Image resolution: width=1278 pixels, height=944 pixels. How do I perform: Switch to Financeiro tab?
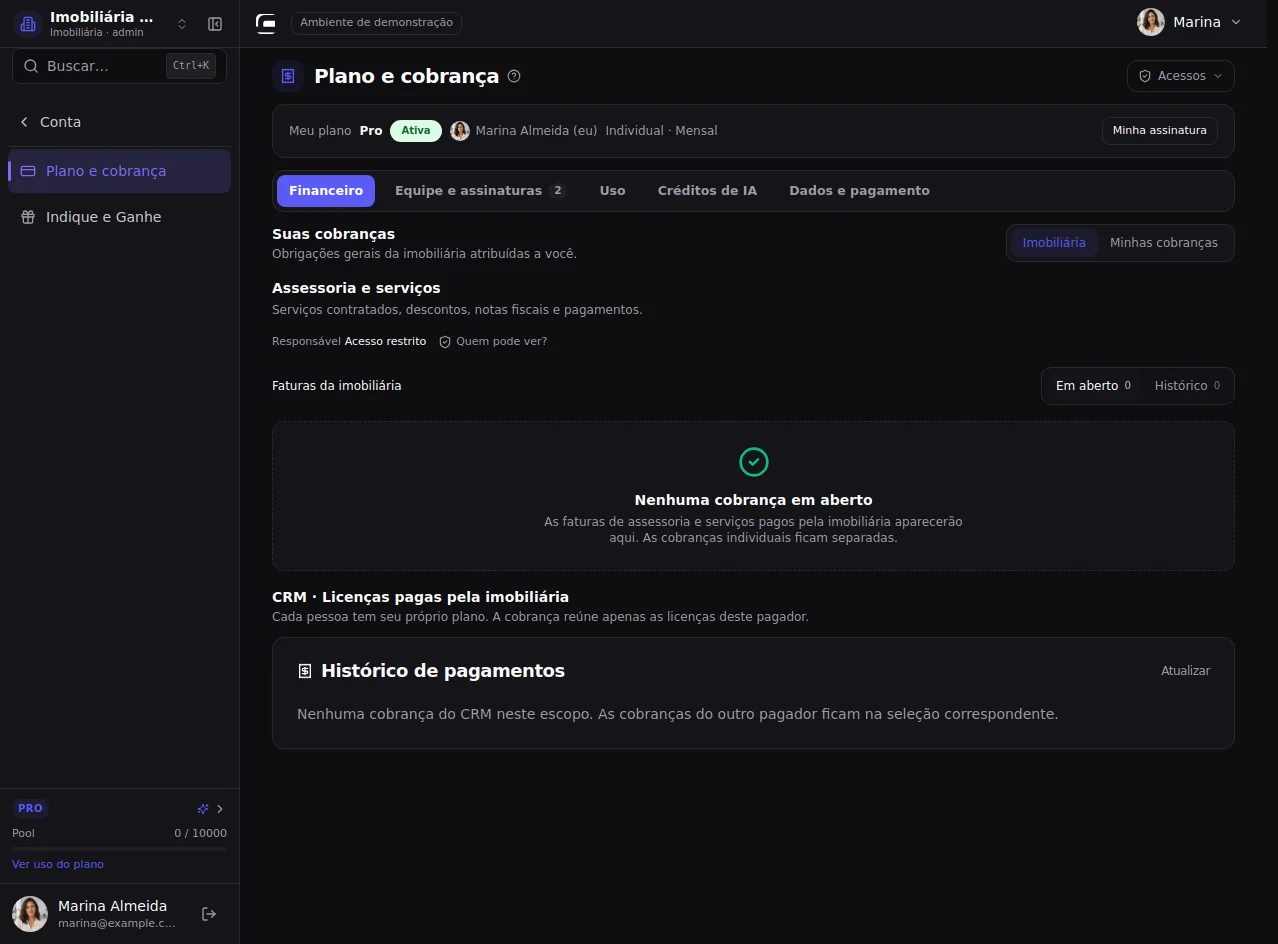326,191
